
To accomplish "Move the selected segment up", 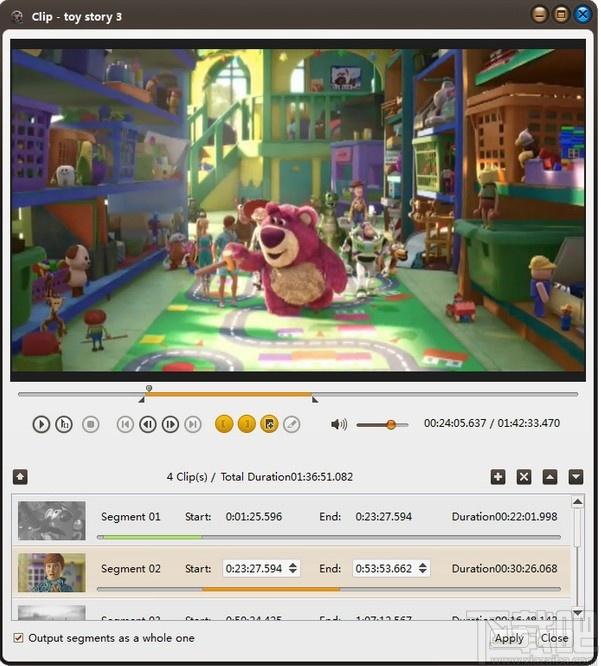I will pyautogui.click(x=549, y=477).
